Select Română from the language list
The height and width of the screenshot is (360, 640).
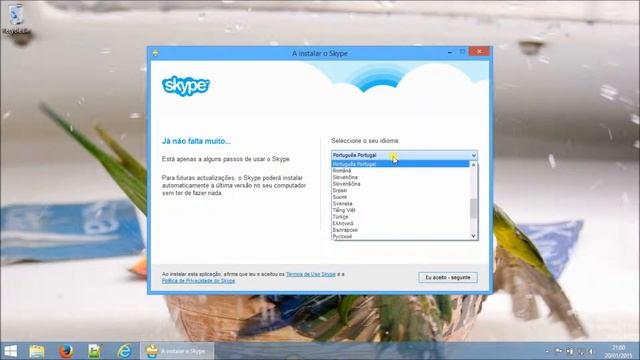click(400, 171)
